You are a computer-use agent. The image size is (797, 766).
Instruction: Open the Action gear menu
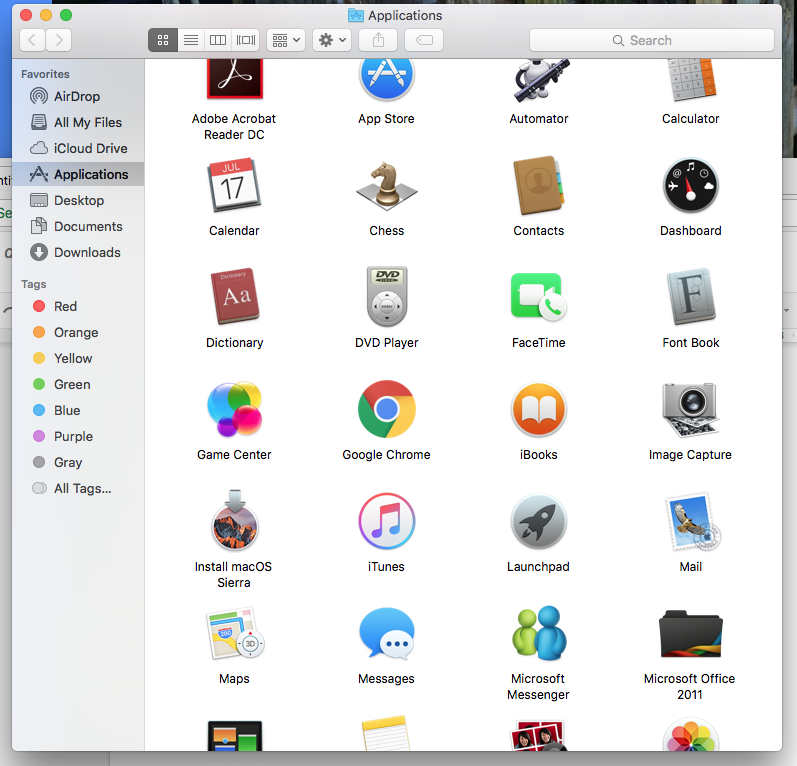click(x=332, y=40)
